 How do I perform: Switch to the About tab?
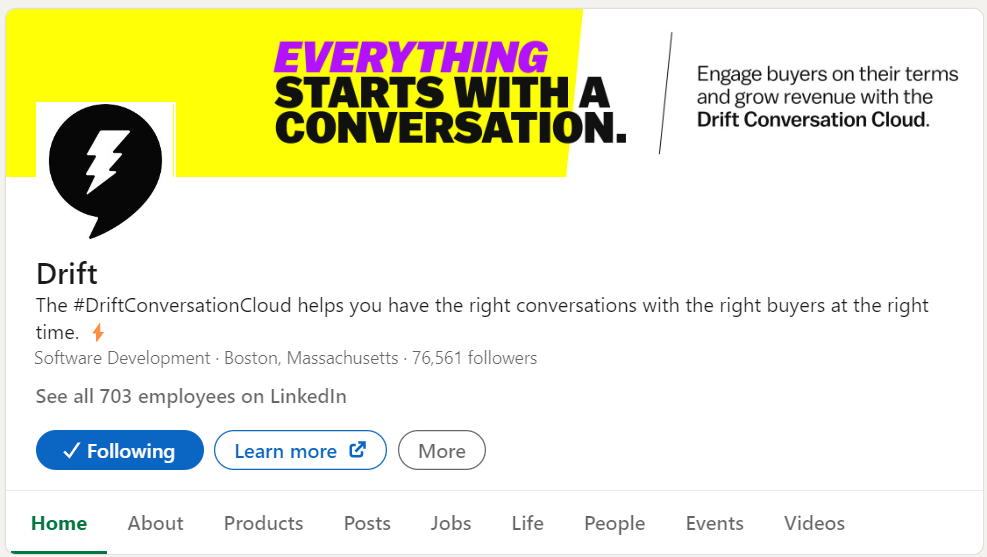[x=155, y=523]
